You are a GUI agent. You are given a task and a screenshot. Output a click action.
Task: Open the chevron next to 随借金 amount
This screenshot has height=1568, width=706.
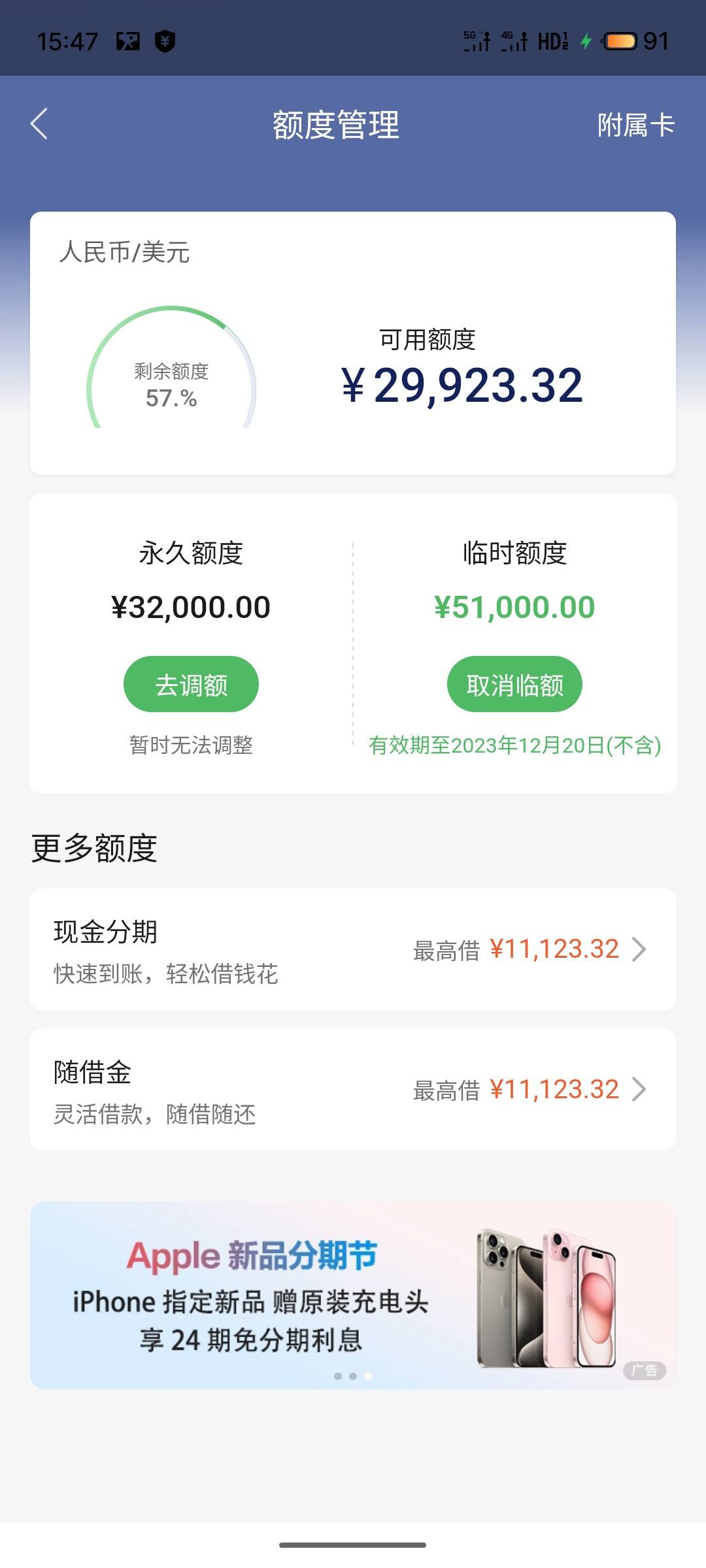(639, 1089)
